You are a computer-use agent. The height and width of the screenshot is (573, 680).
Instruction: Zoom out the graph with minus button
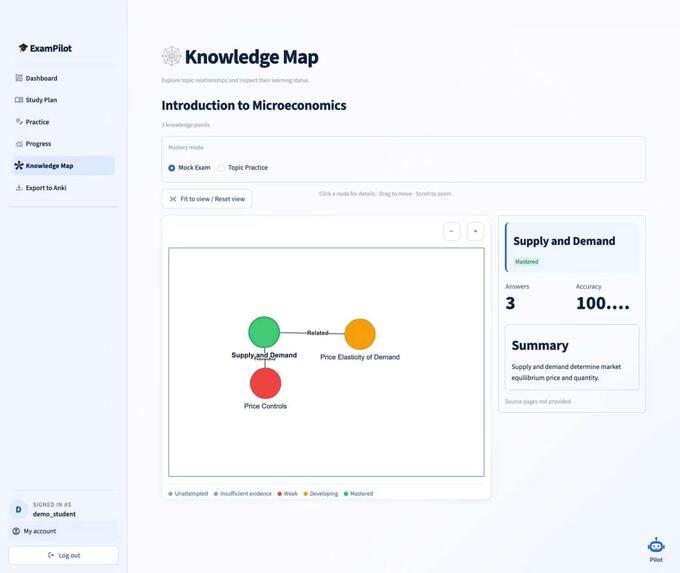pyautogui.click(x=451, y=231)
